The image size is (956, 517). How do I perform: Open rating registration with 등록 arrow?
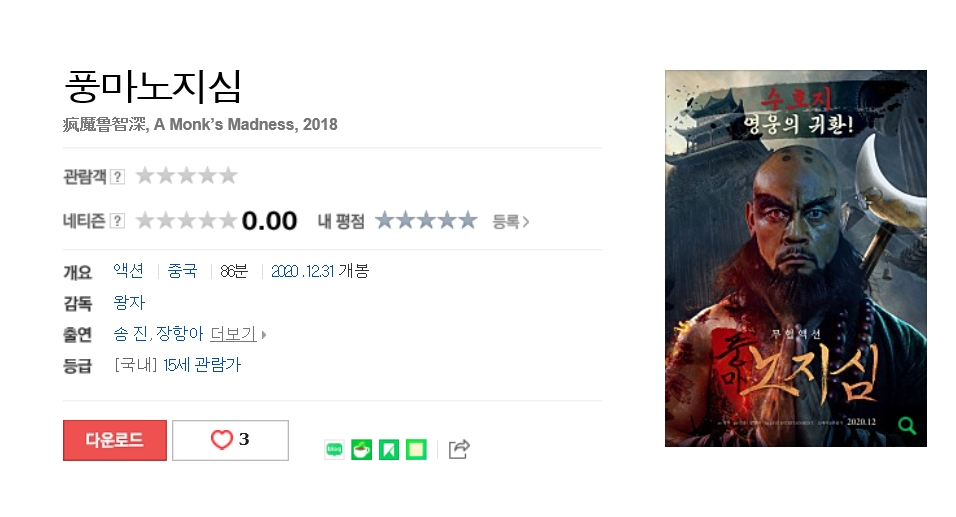click(x=511, y=221)
